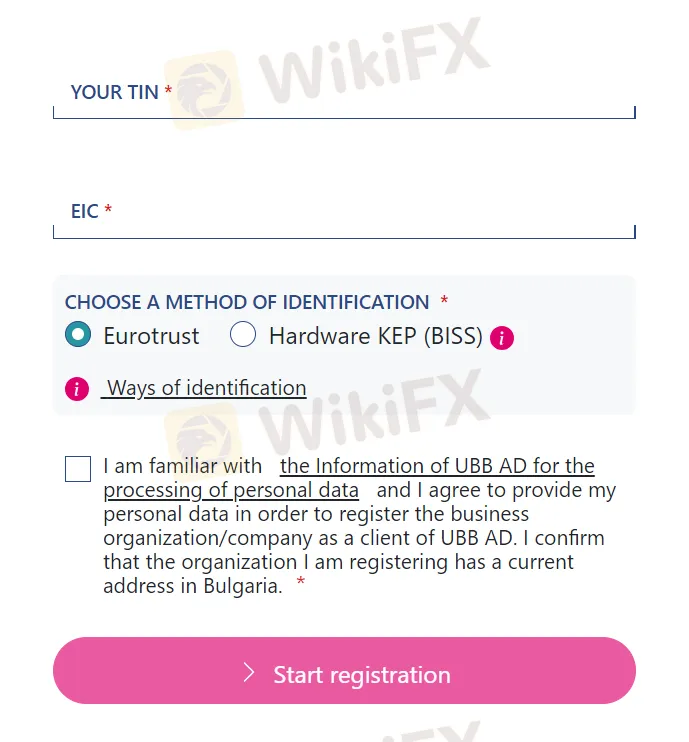Viewport: 689px width, 742px height.
Task: Tick the personal data consent checkbox
Action: click(x=78, y=468)
